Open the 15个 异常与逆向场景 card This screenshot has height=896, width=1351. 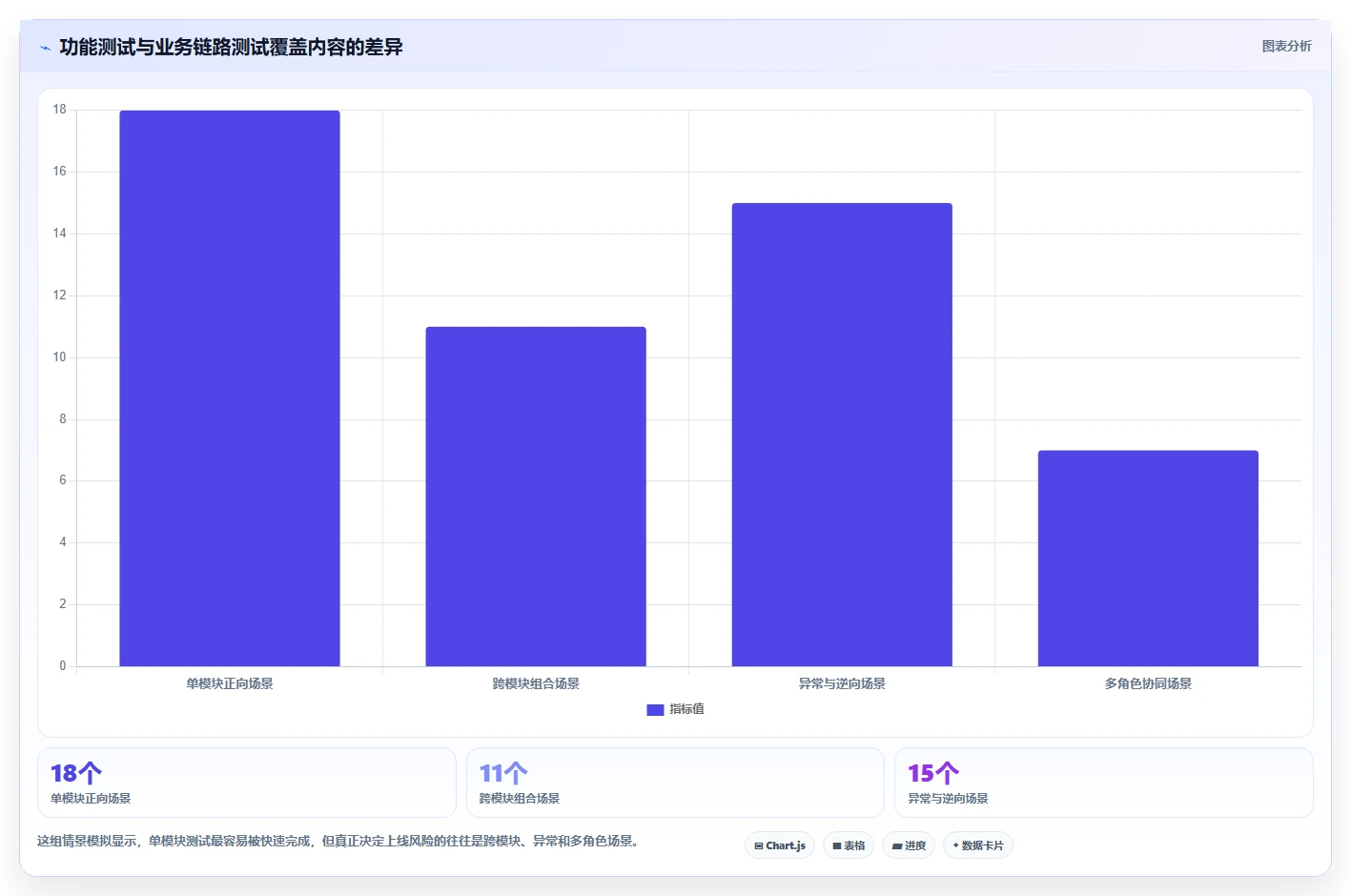click(x=1104, y=783)
